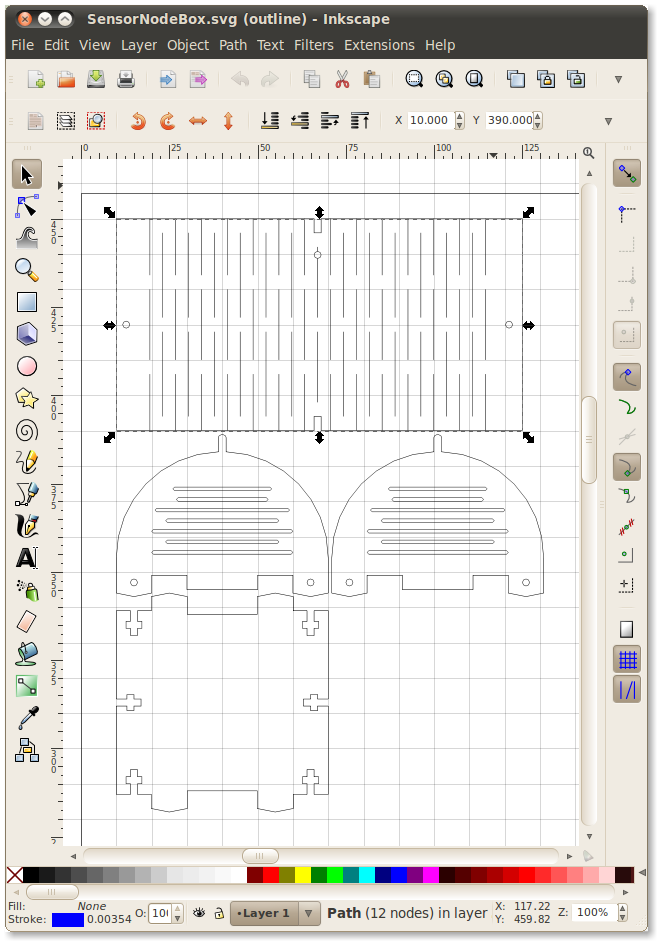The height and width of the screenshot is (941, 657).
Task: Pick the color Dropper tool
Action: (x=27, y=718)
